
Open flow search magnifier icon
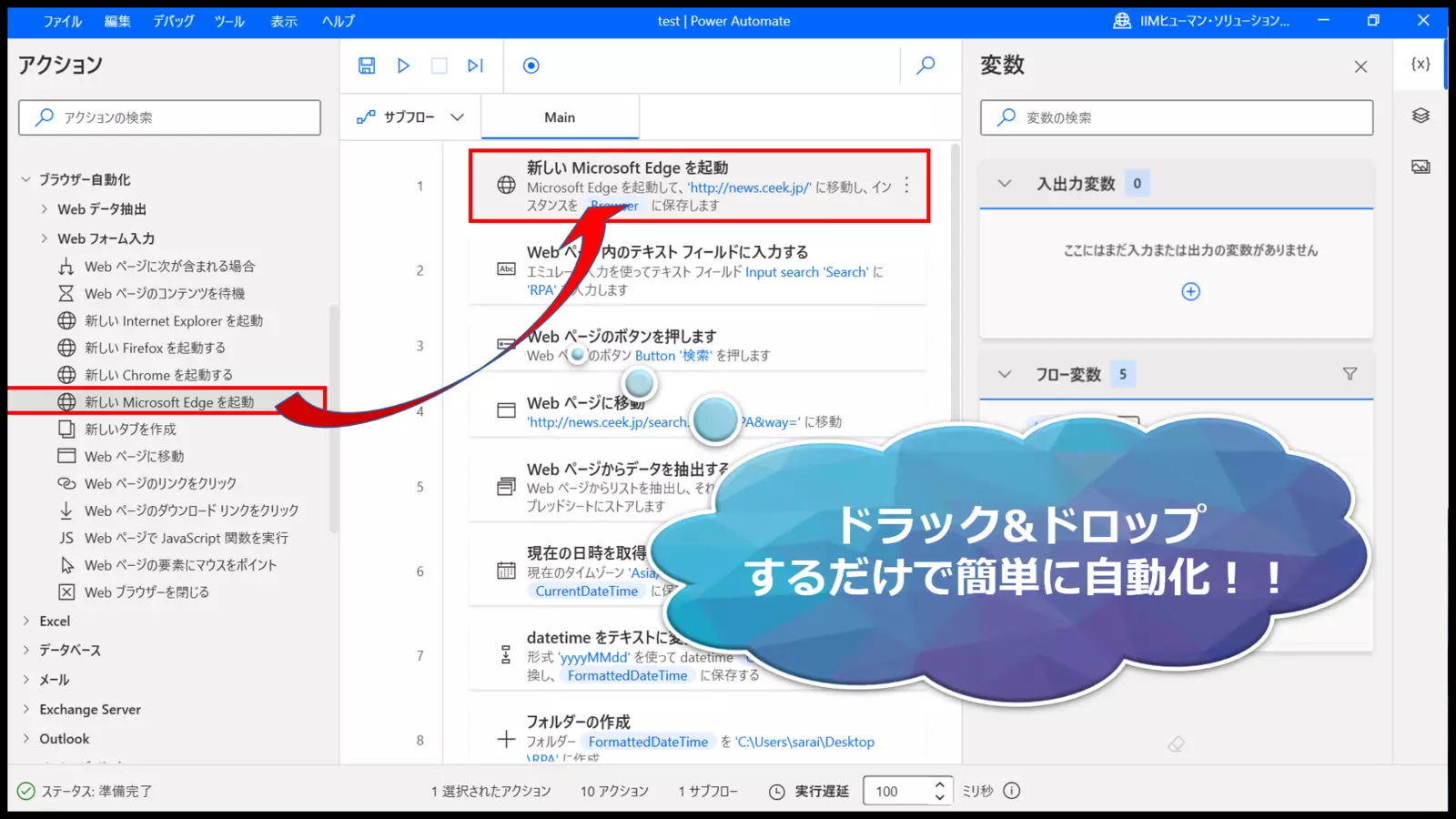(925, 66)
